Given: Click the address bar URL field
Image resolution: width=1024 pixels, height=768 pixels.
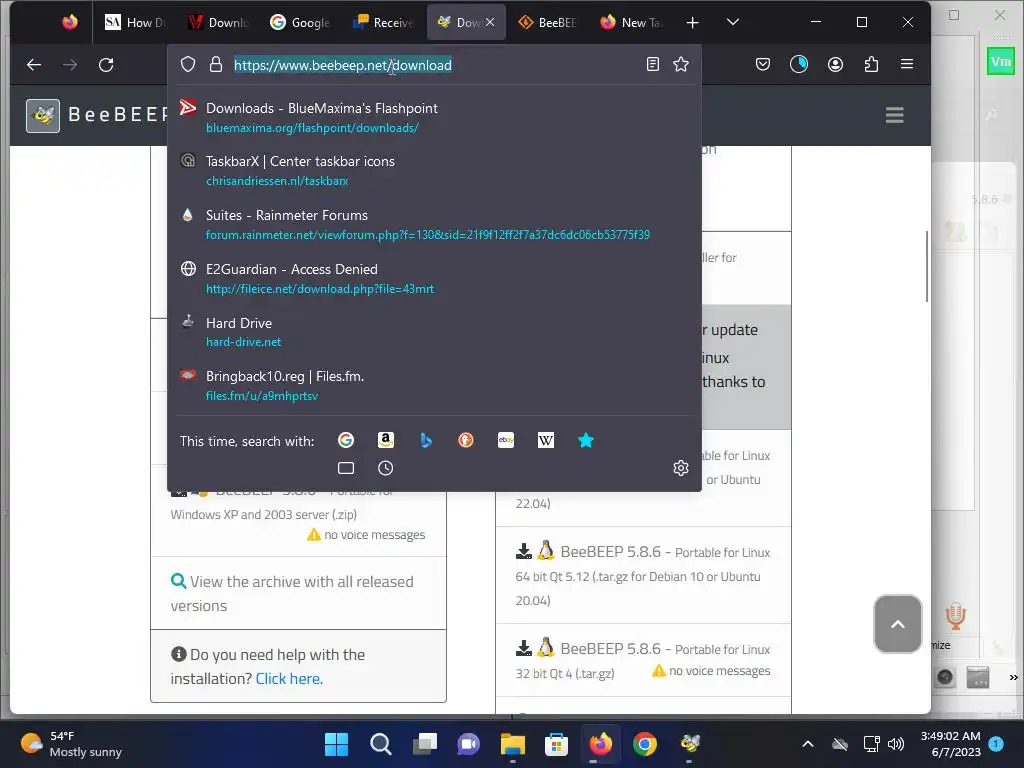Looking at the screenshot, I should coord(434,65).
